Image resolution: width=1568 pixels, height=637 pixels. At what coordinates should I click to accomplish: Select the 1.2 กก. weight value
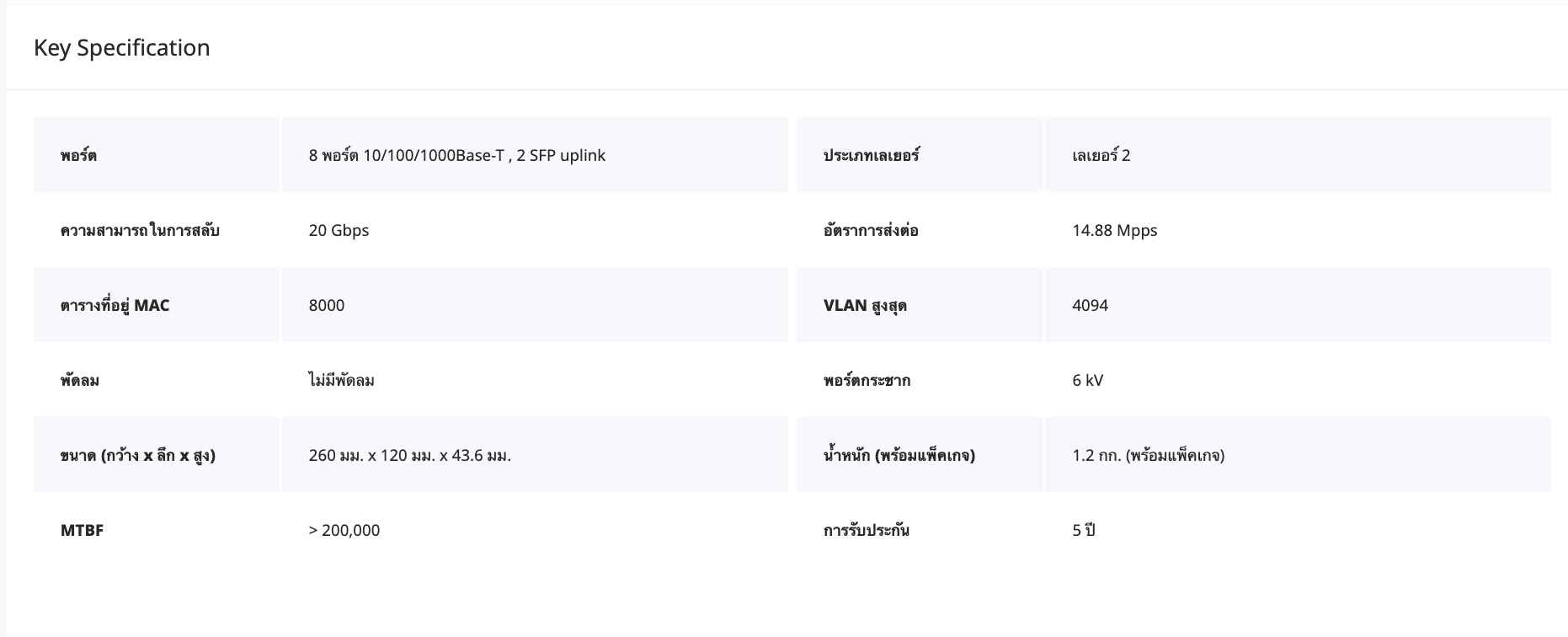1148,456
